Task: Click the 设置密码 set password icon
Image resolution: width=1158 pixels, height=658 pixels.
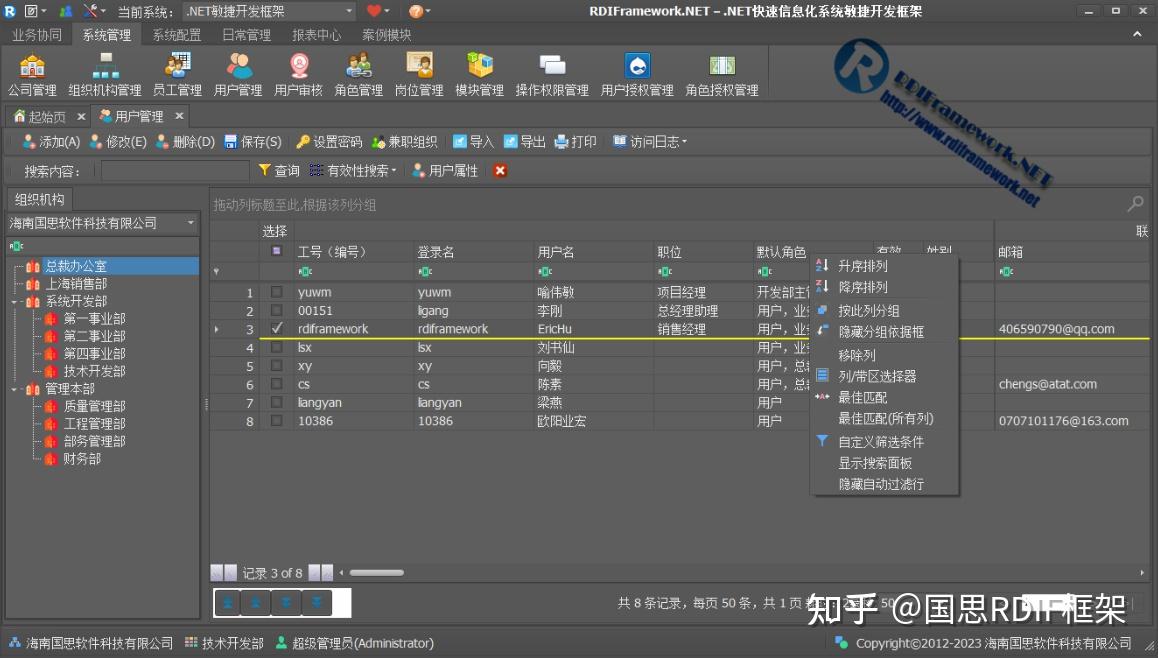Action: 328,141
